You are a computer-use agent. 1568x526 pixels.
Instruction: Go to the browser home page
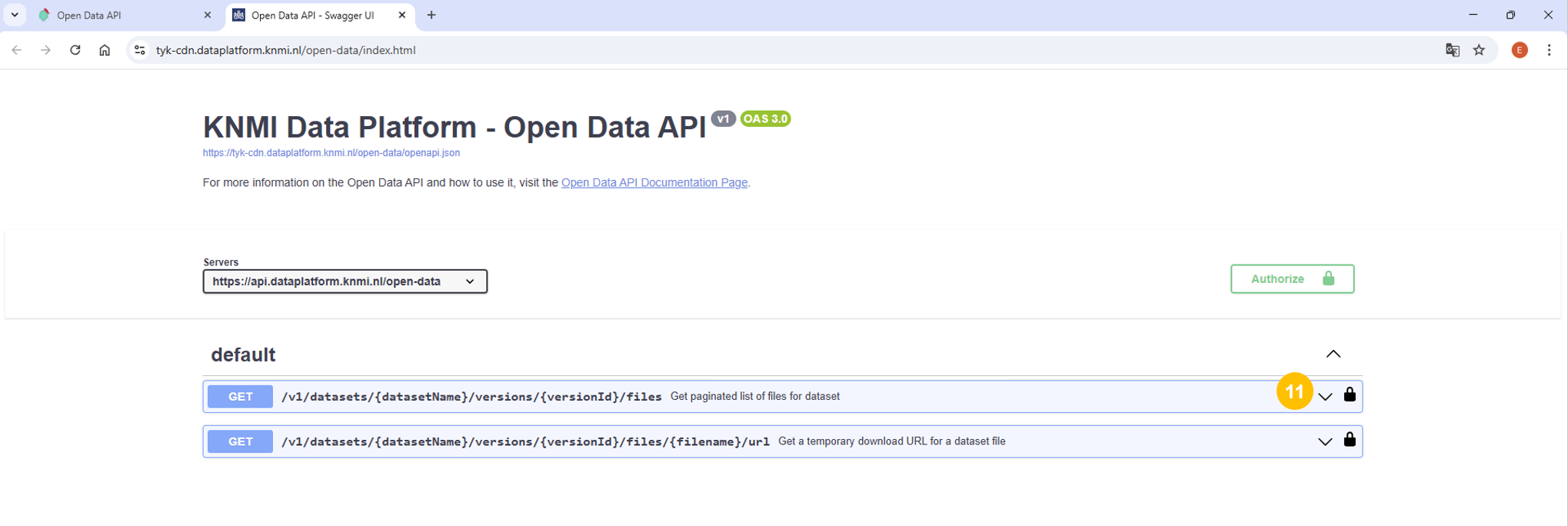pos(105,50)
